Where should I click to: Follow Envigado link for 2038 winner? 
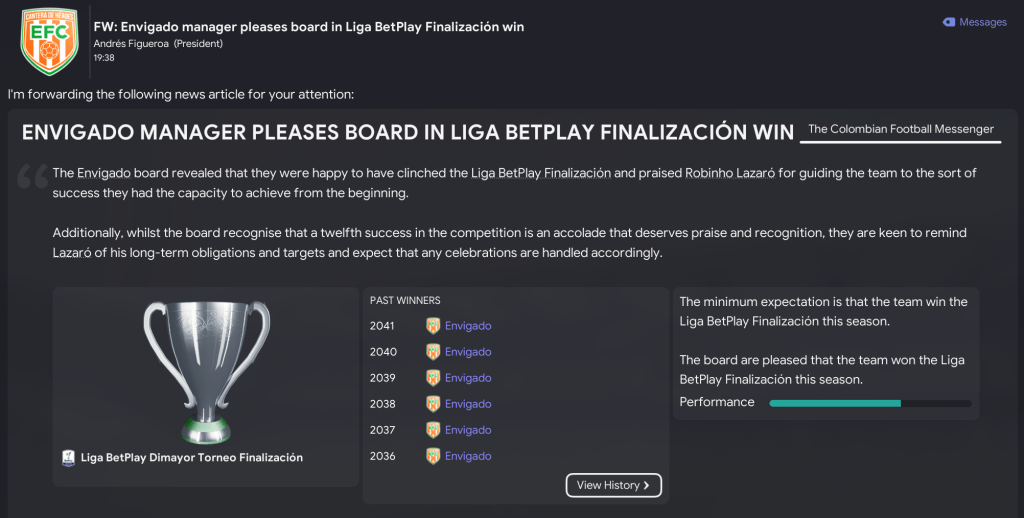(468, 404)
